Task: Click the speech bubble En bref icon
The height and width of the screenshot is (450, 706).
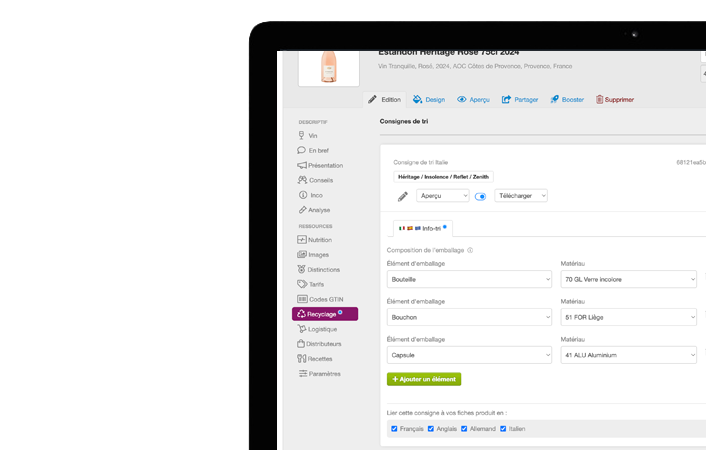Action: [301, 150]
